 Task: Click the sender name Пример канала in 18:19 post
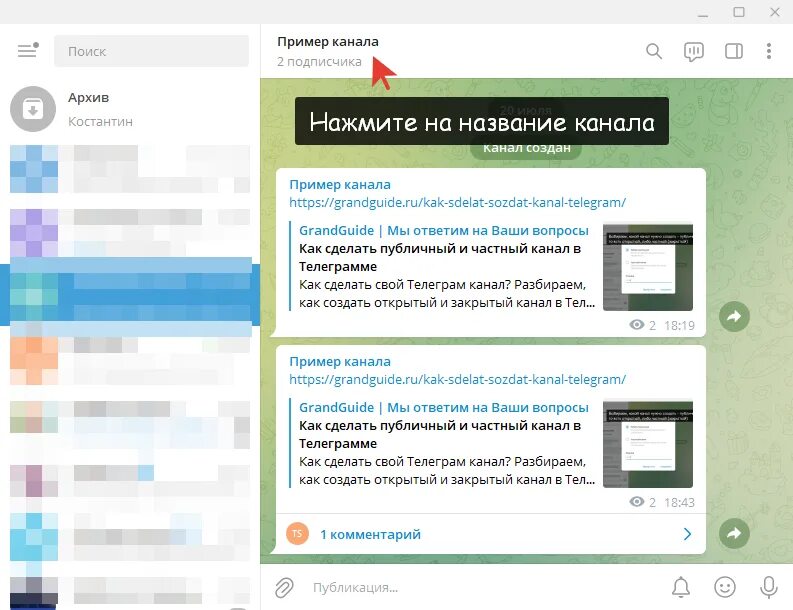[x=340, y=185]
